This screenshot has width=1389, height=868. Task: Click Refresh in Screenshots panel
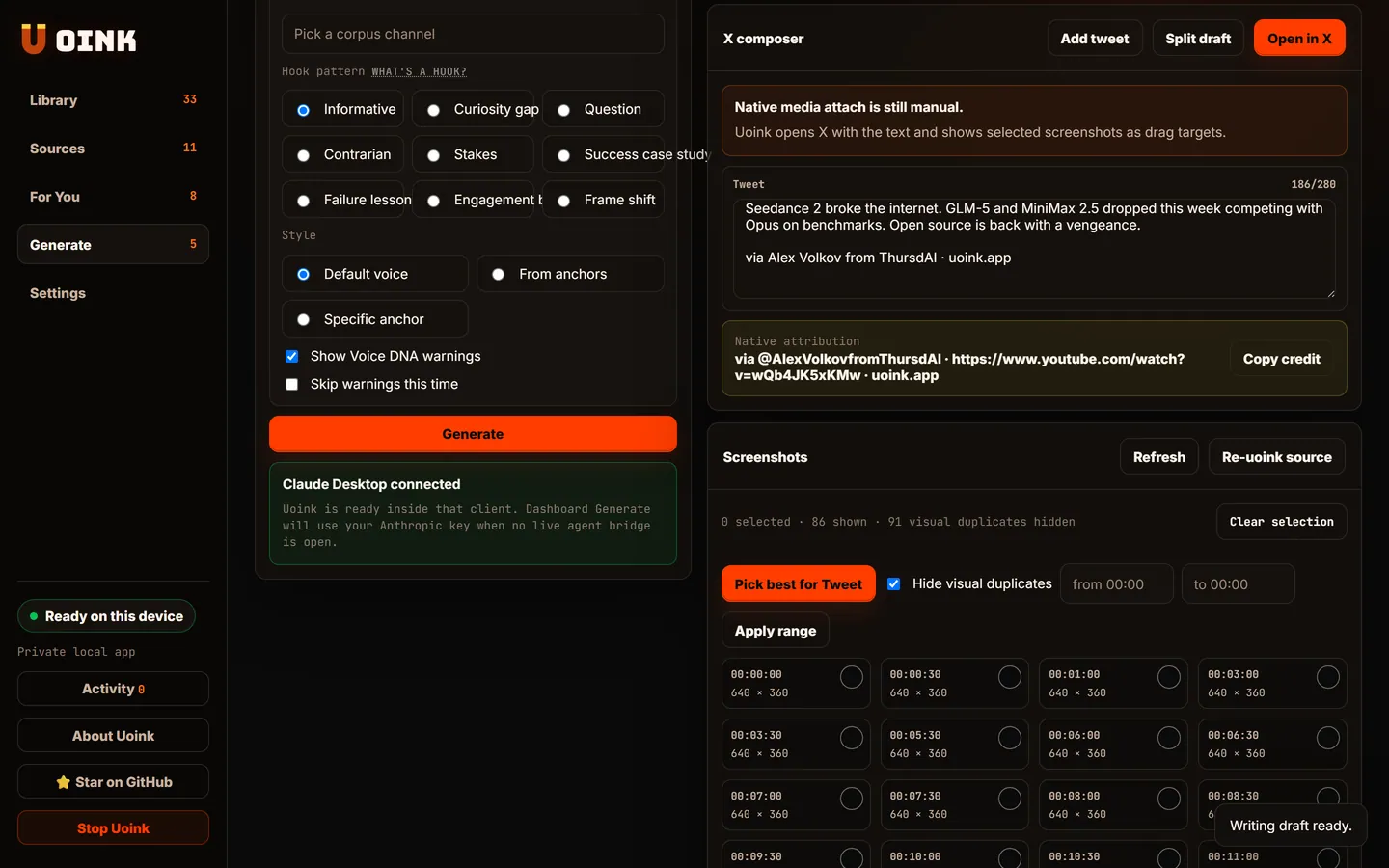tap(1159, 457)
